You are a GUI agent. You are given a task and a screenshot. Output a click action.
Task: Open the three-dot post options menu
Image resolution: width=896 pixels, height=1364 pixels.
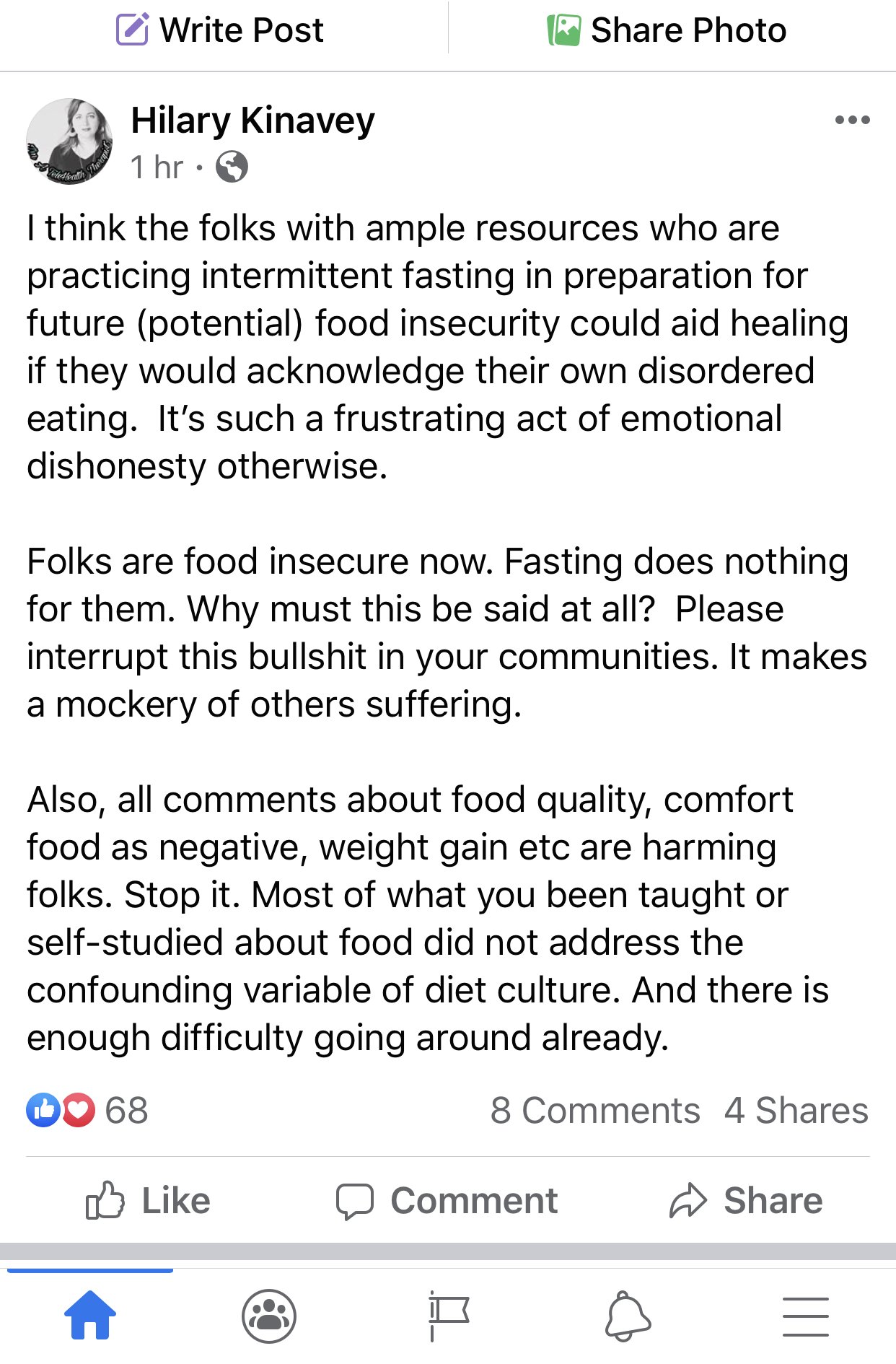click(852, 120)
